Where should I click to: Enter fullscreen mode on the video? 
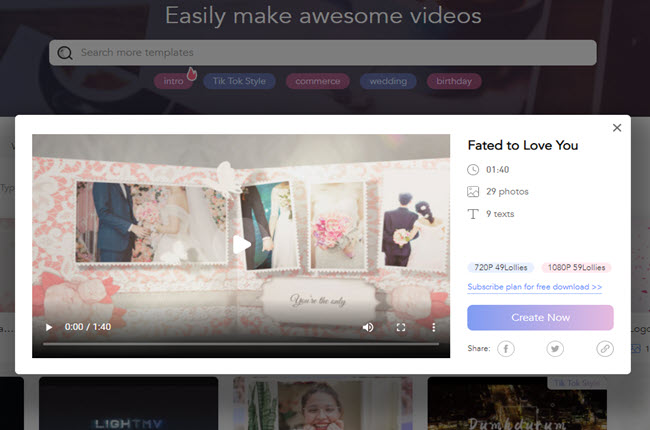[x=401, y=327]
